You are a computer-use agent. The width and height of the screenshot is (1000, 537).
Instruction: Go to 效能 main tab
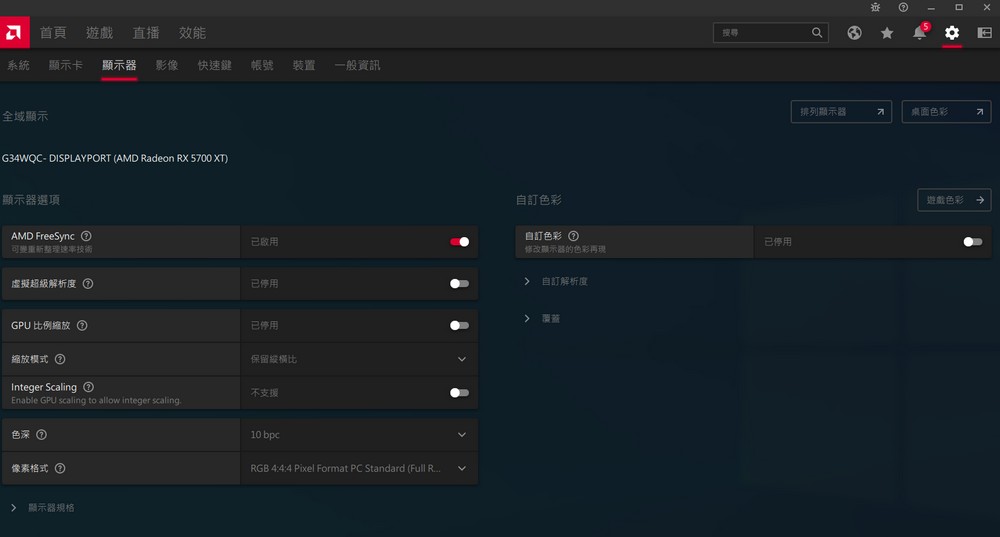coord(193,33)
